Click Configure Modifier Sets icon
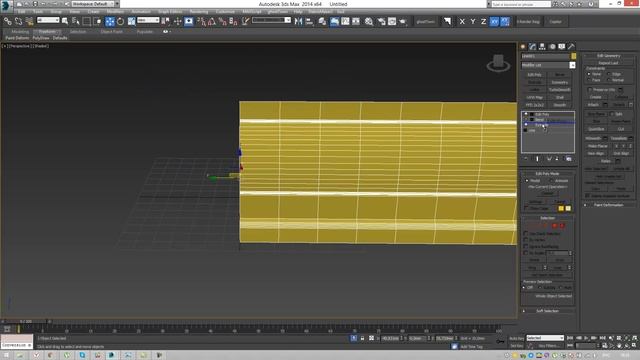The height and width of the screenshot is (360, 640). pyautogui.click(x=569, y=159)
